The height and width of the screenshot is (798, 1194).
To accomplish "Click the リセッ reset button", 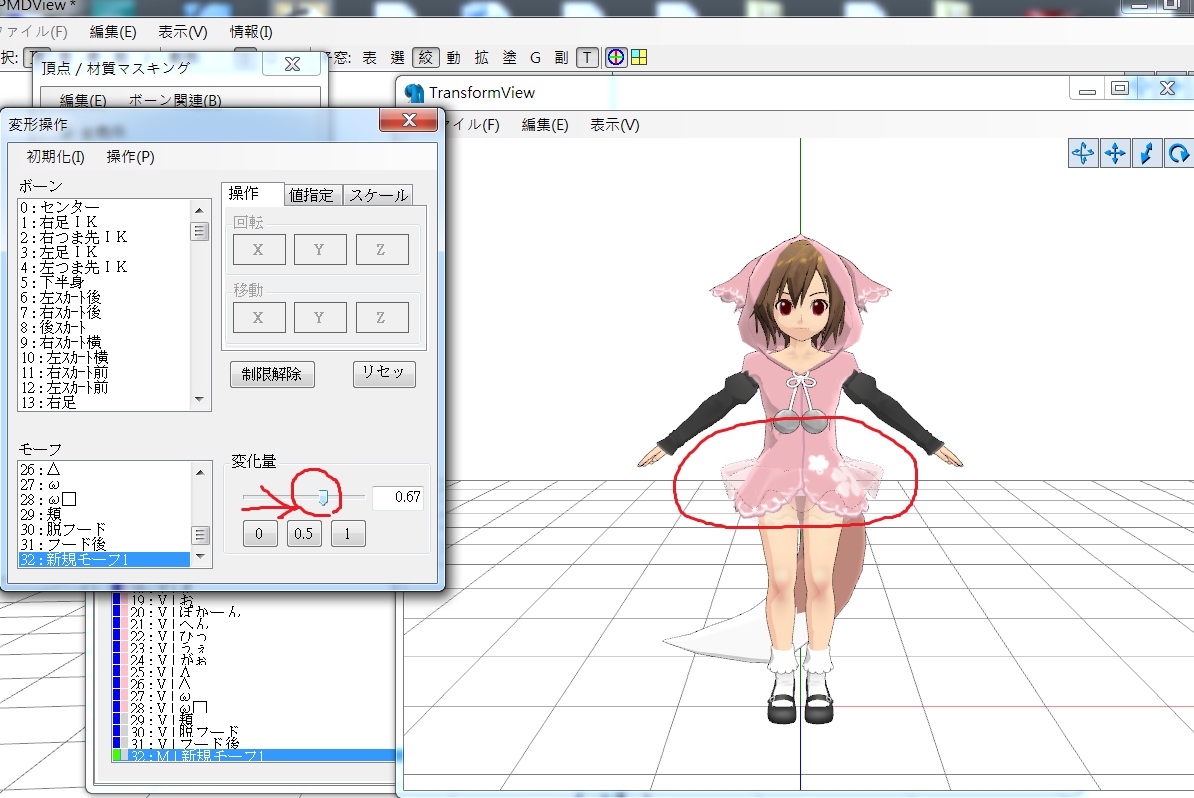I will (384, 373).
